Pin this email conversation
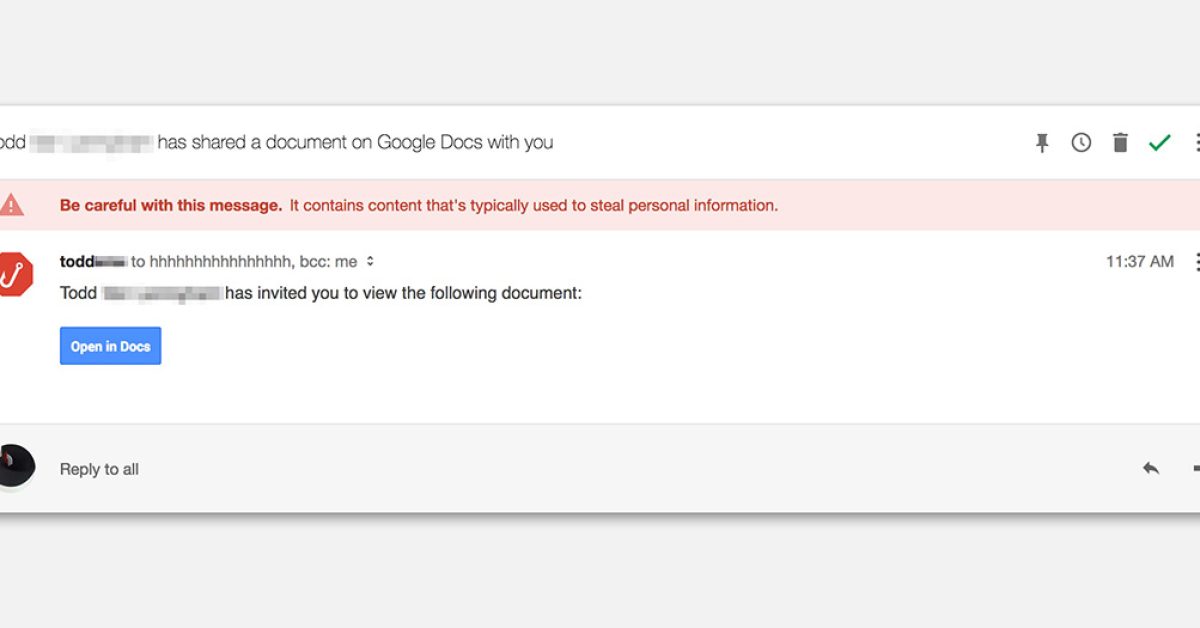The height and width of the screenshot is (628, 1200). click(x=1042, y=143)
